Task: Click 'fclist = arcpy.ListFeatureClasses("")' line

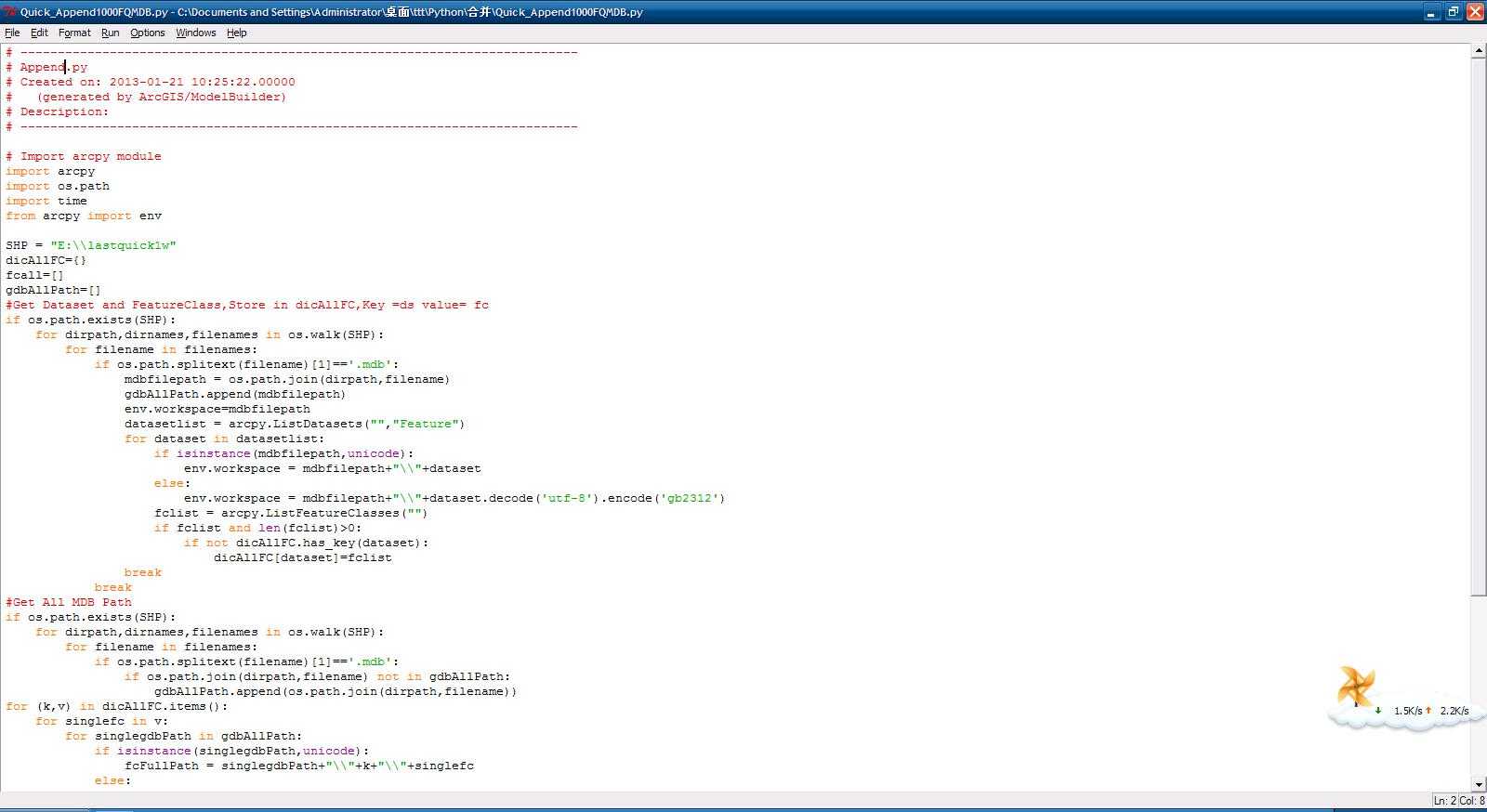Action: point(291,513)
